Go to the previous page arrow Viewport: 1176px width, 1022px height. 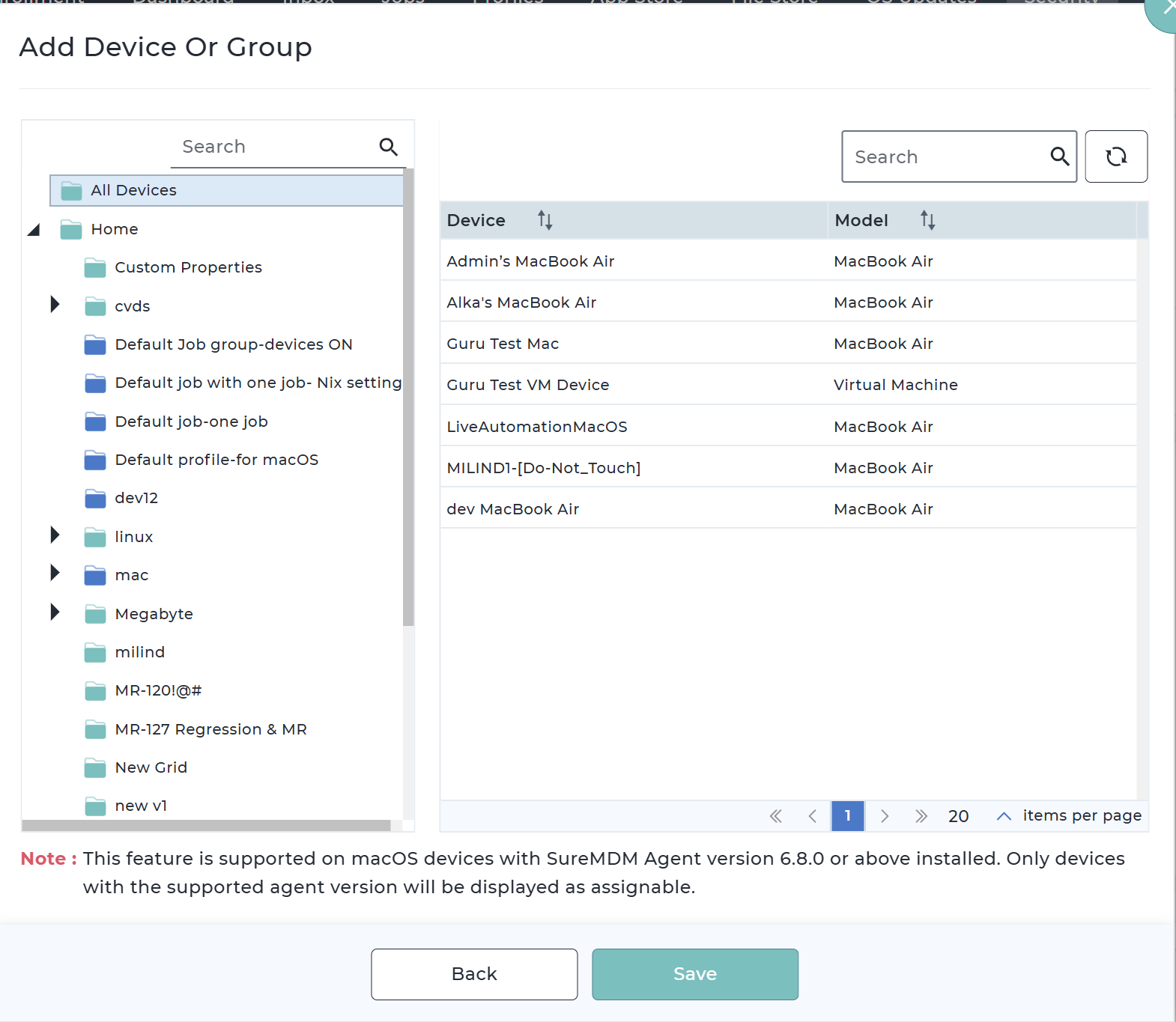click(813, 816)
